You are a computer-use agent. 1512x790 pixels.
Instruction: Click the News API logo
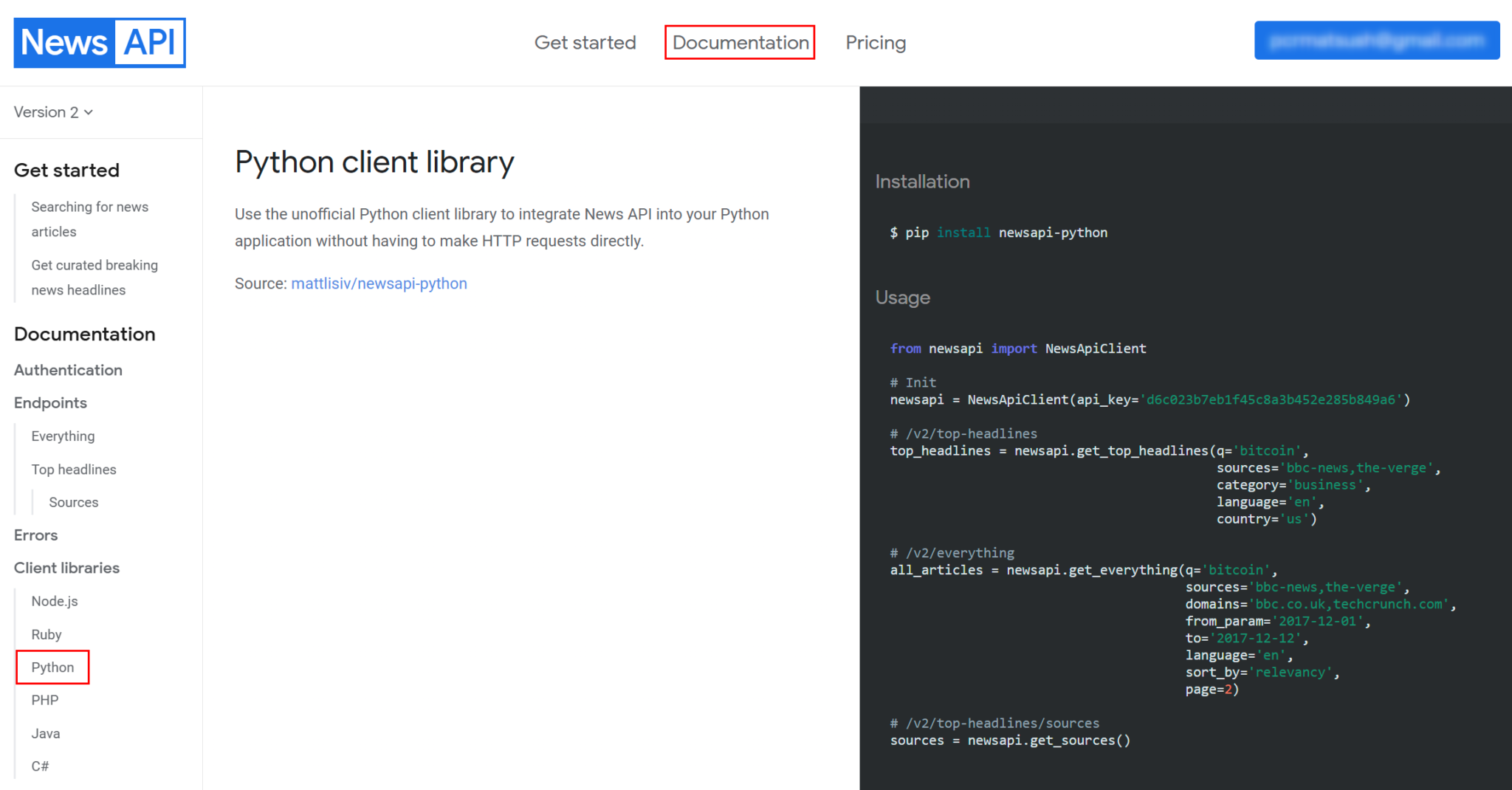pos(99,42)
